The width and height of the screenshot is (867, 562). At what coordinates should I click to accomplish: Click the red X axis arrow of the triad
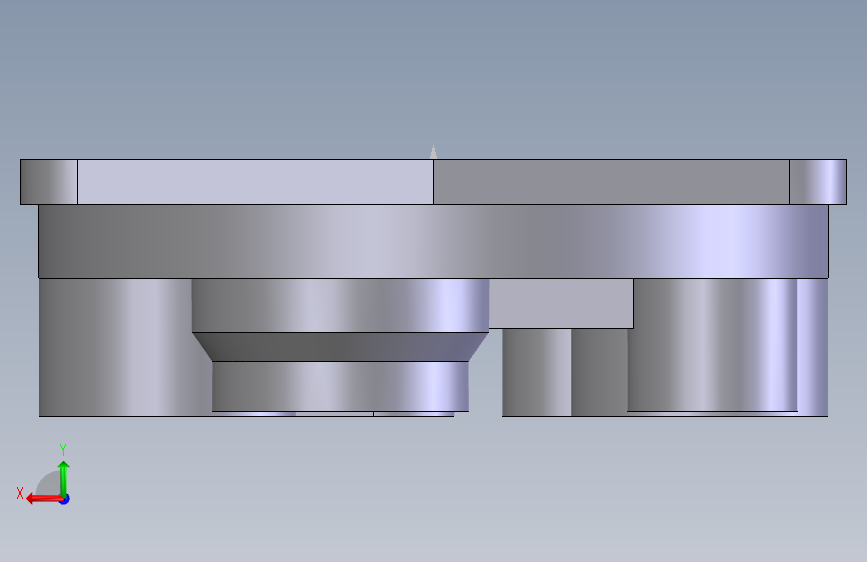click(43, 499)
